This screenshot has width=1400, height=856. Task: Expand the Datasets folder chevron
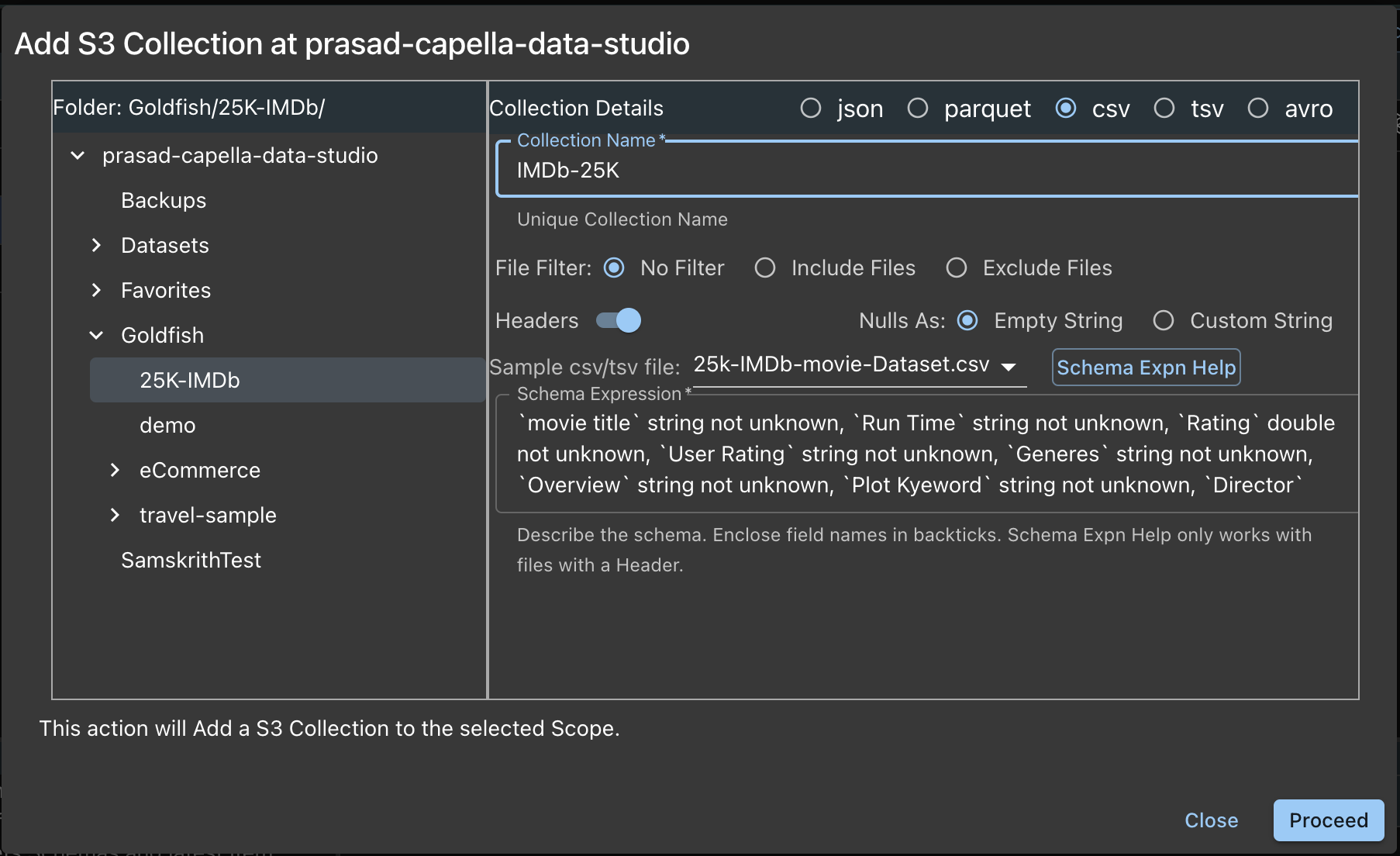(x=96, y=245)
